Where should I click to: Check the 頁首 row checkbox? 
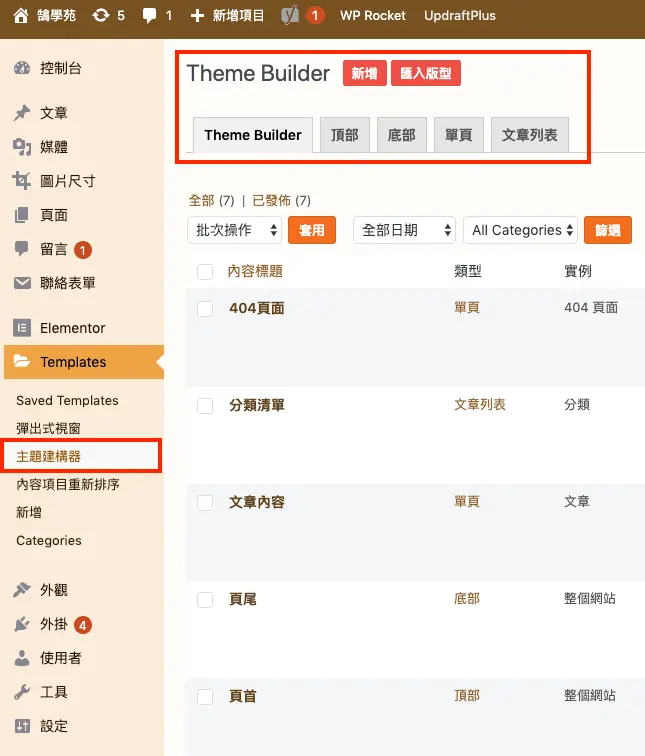[205, 697]
